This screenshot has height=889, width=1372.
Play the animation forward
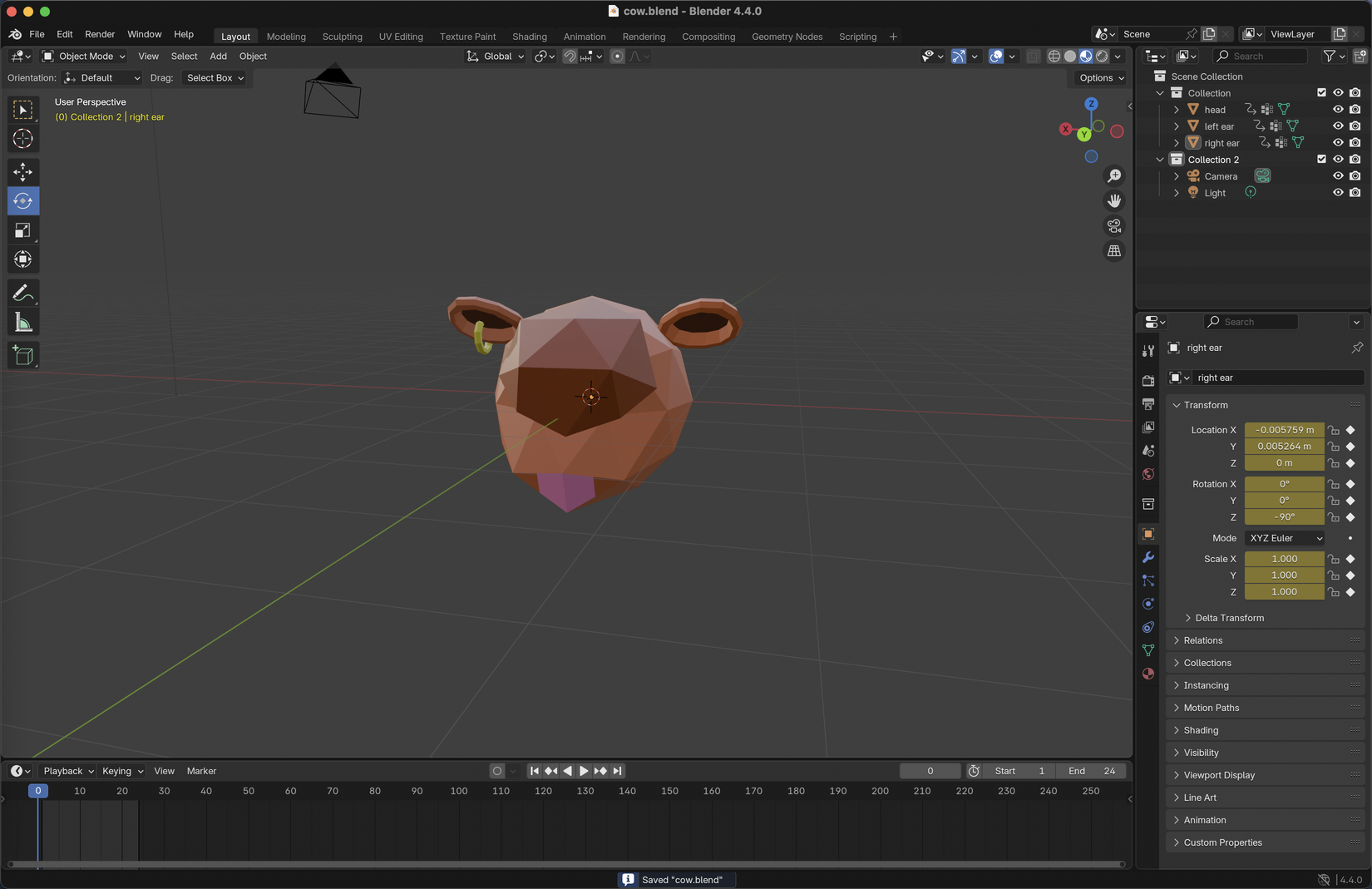click(x=584, y=771)
